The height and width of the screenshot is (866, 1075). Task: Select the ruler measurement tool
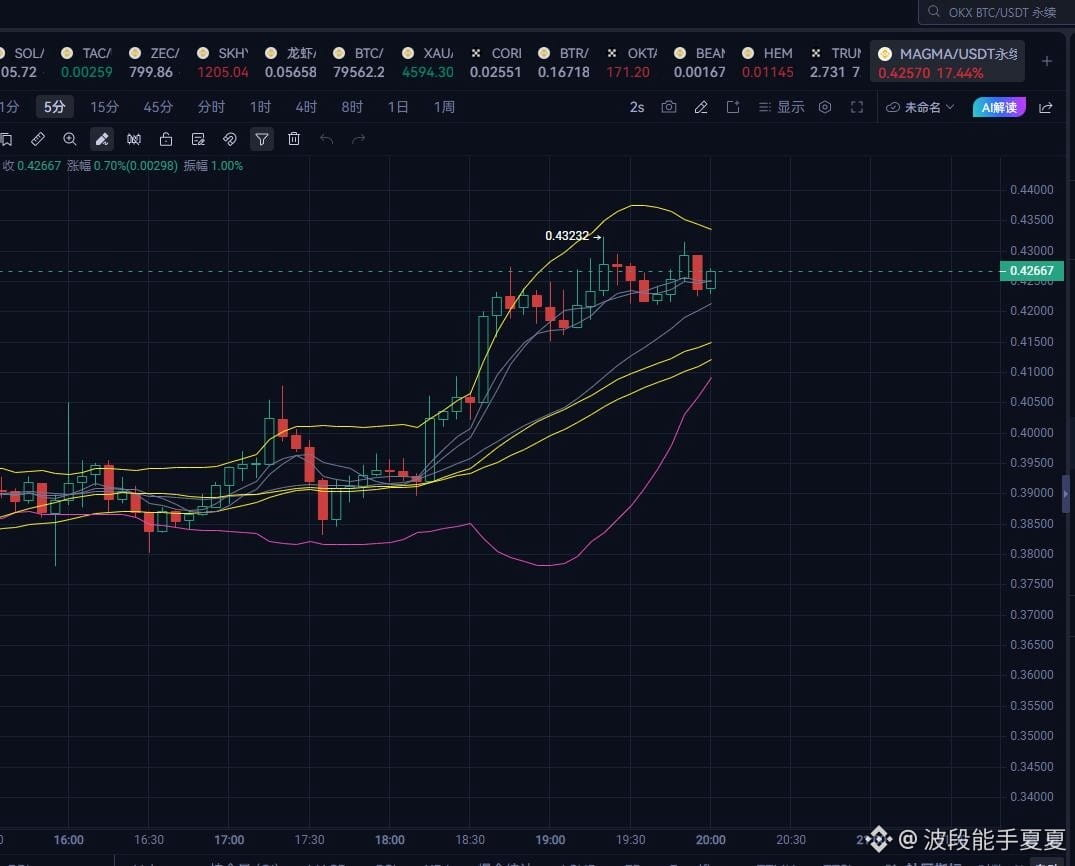coord(38,139)
